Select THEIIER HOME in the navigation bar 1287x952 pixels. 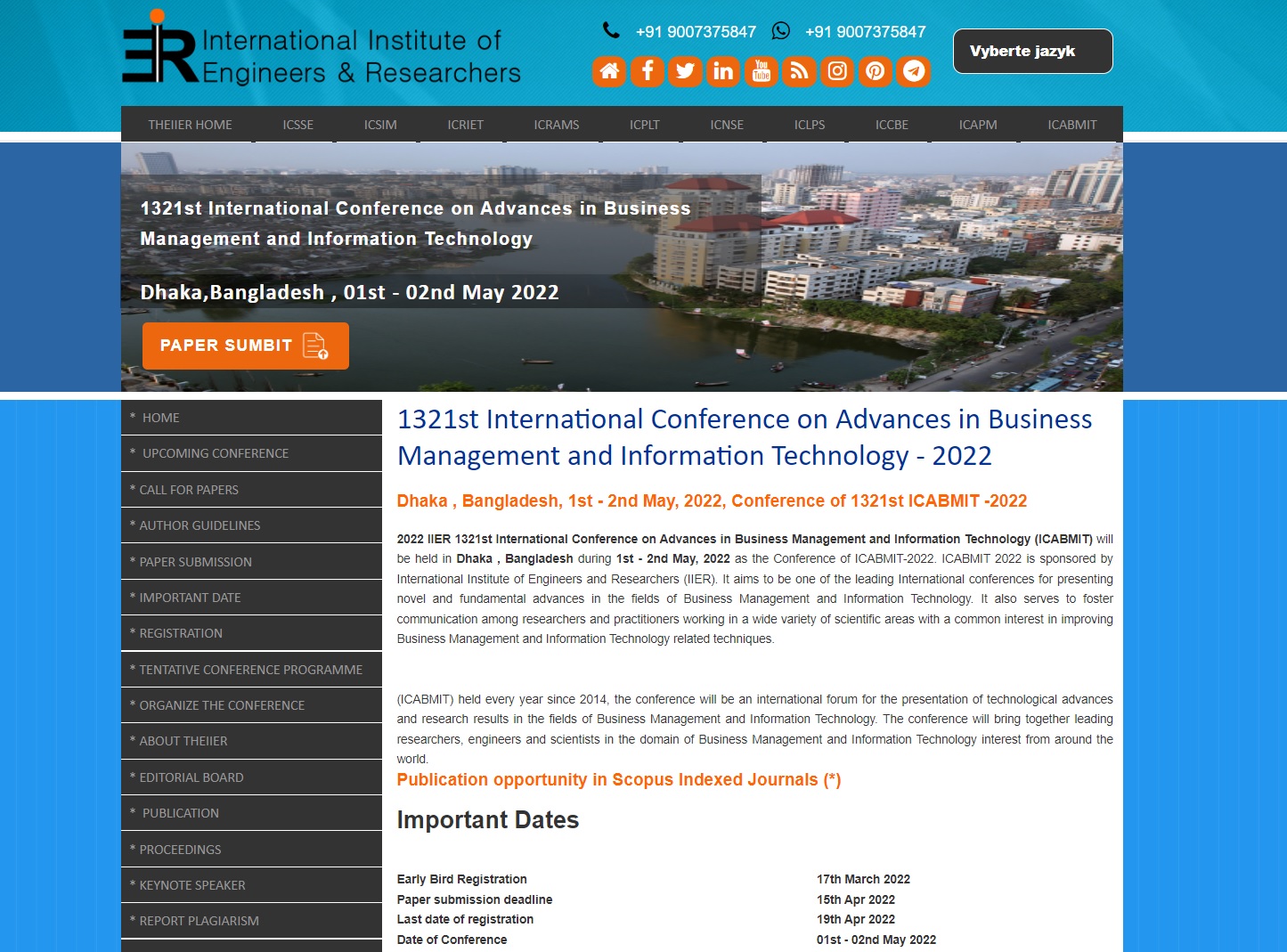tap(190, 124)
